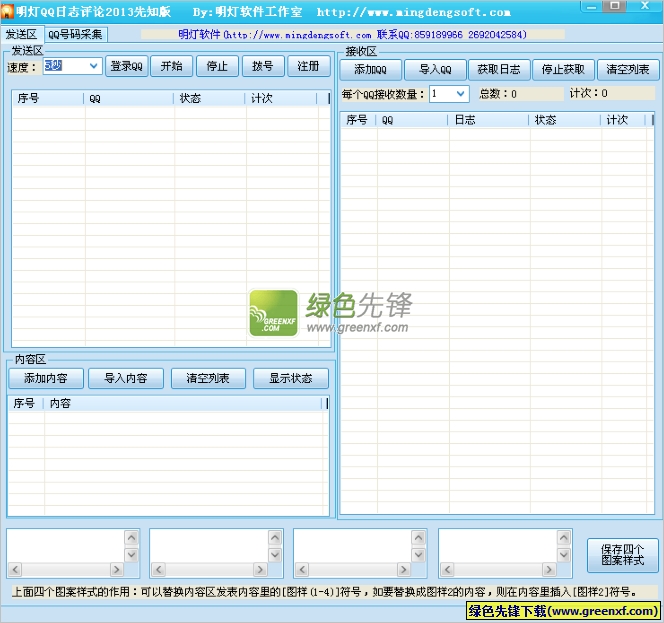Click 状态 column header in 接收区 list
The width and height of the screenshot is (664, 623).
tap(565, 120)
